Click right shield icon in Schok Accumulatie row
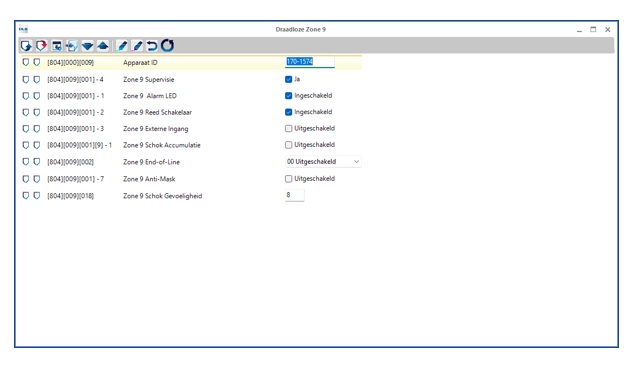 point(37,145)
